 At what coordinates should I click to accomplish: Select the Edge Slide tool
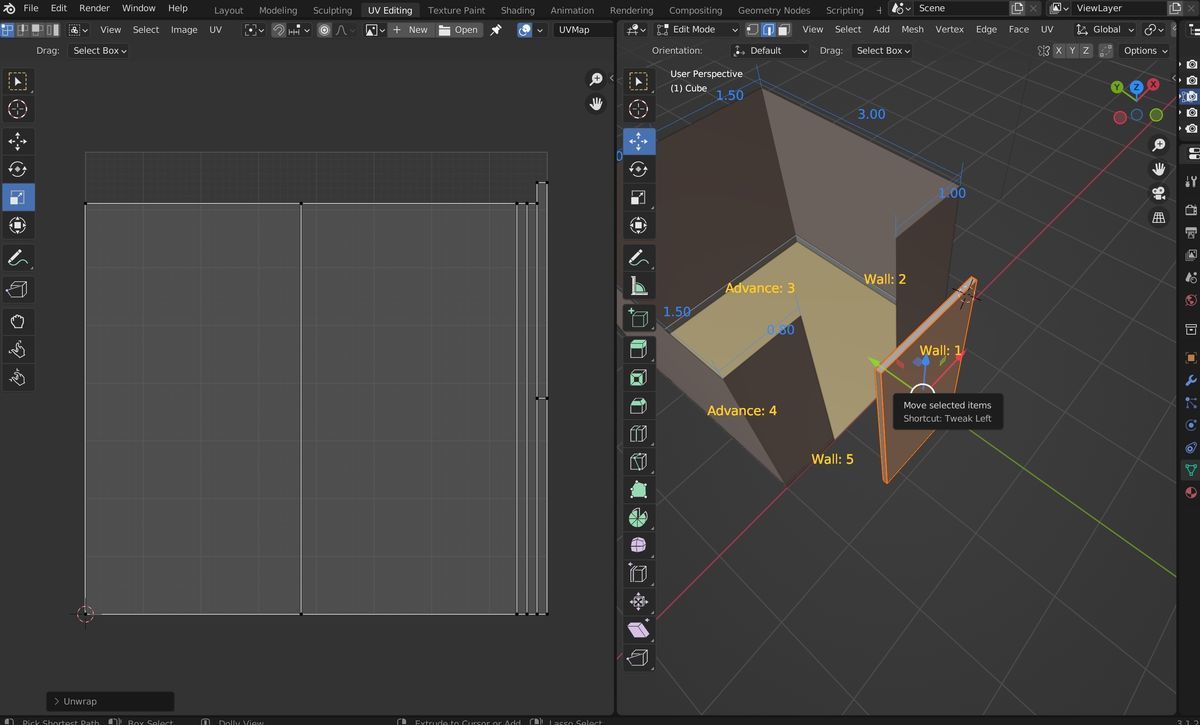(639, 573)
